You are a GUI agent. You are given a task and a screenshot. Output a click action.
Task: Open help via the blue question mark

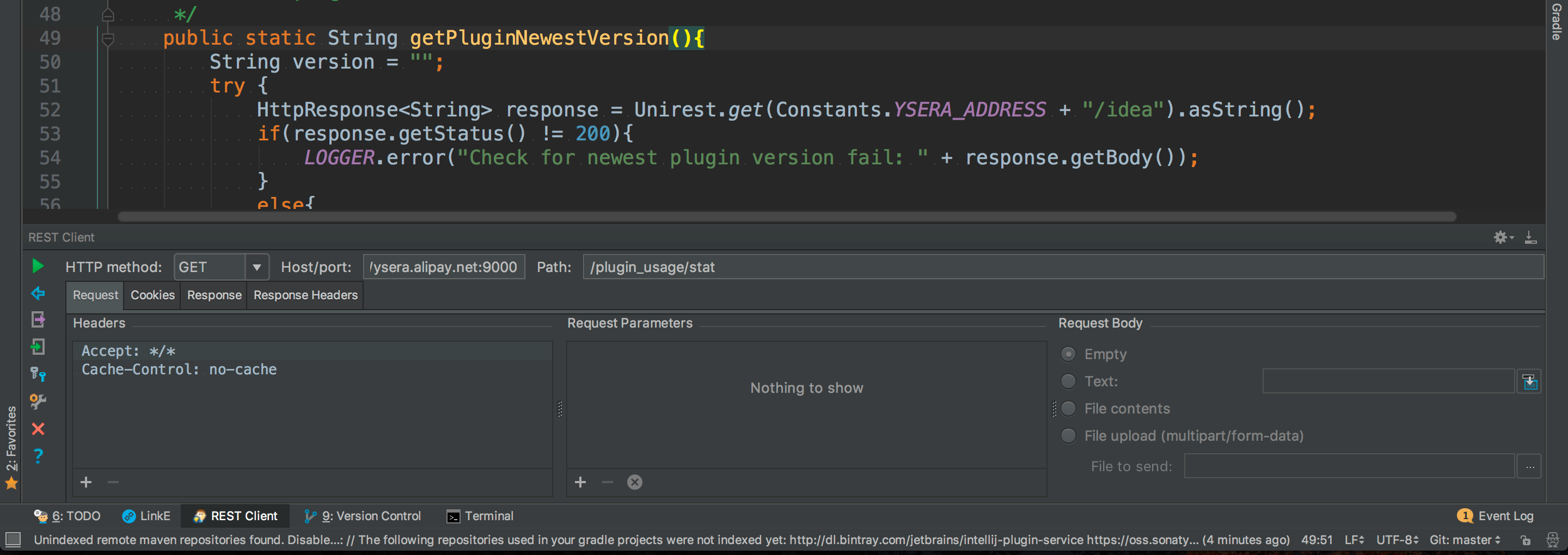(x=38, y=456)
